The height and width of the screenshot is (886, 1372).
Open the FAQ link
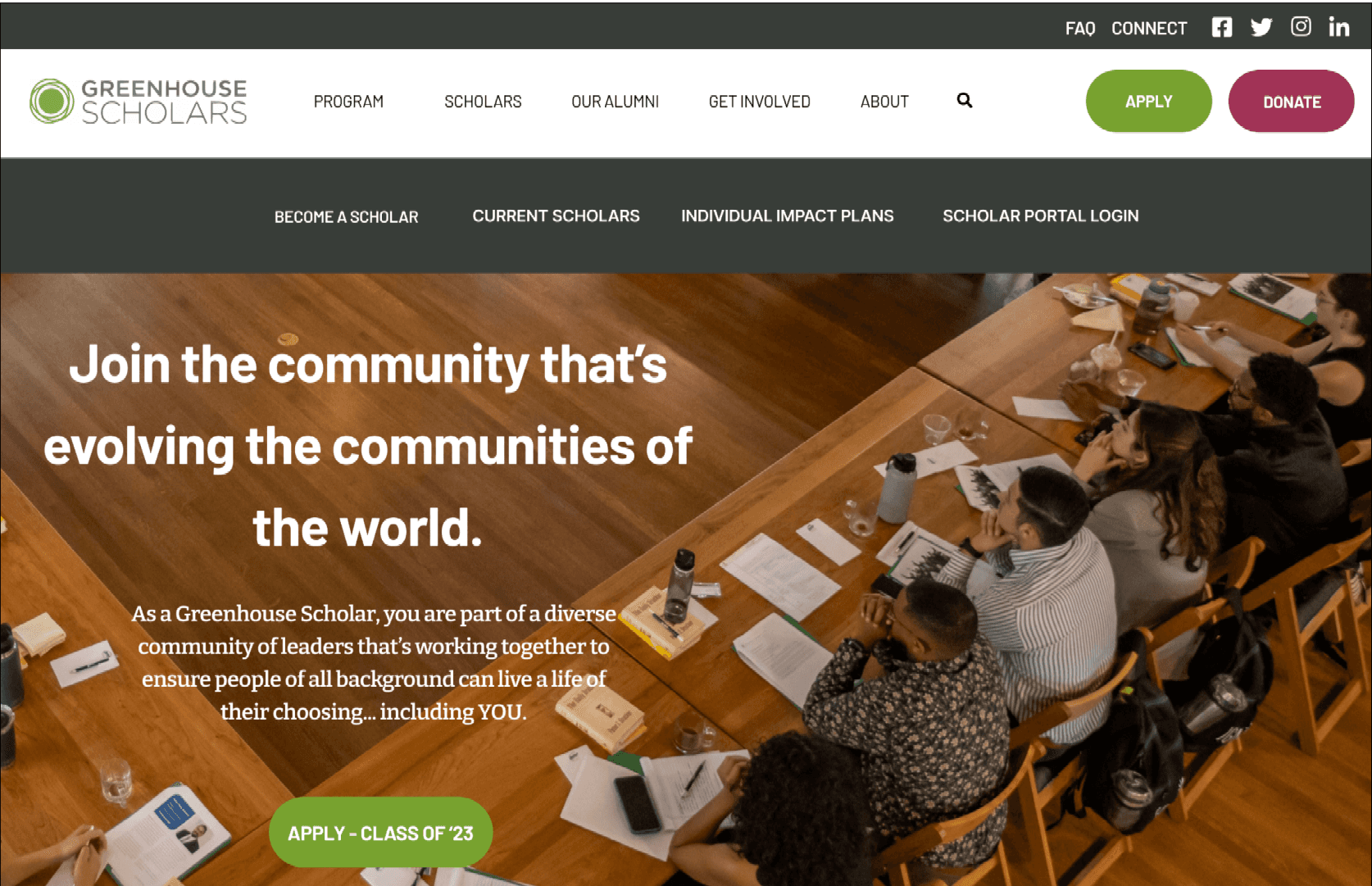(1079, 28)
